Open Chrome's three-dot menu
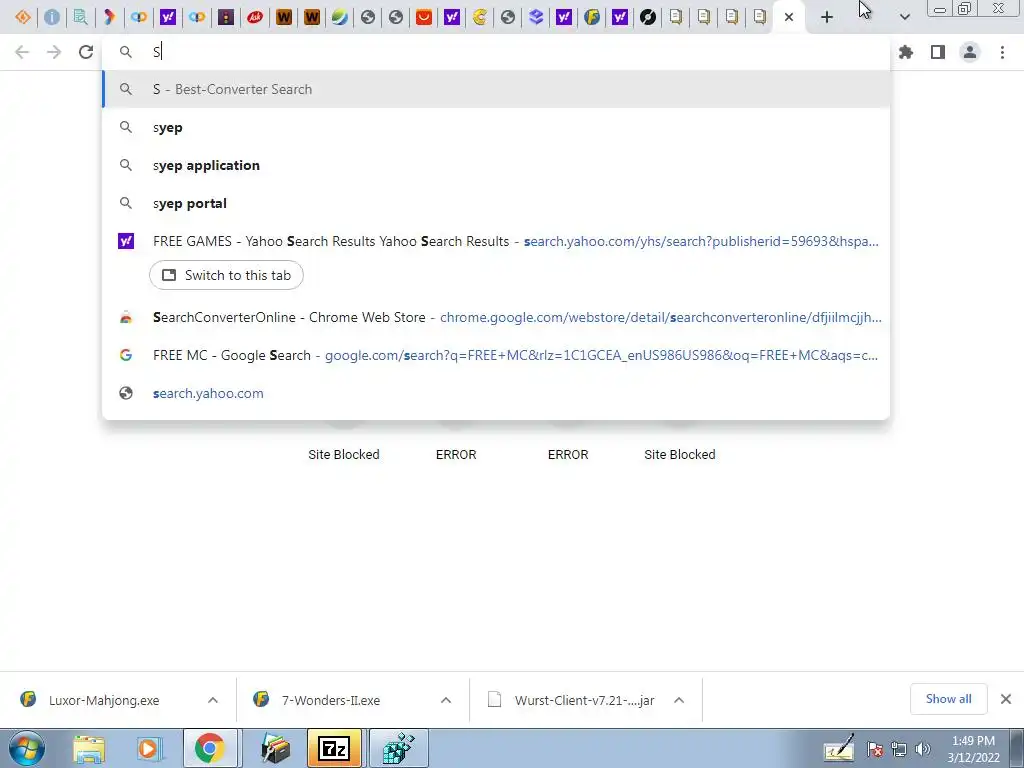Viewport: 1024px width, 768px height. [1002, 52]
